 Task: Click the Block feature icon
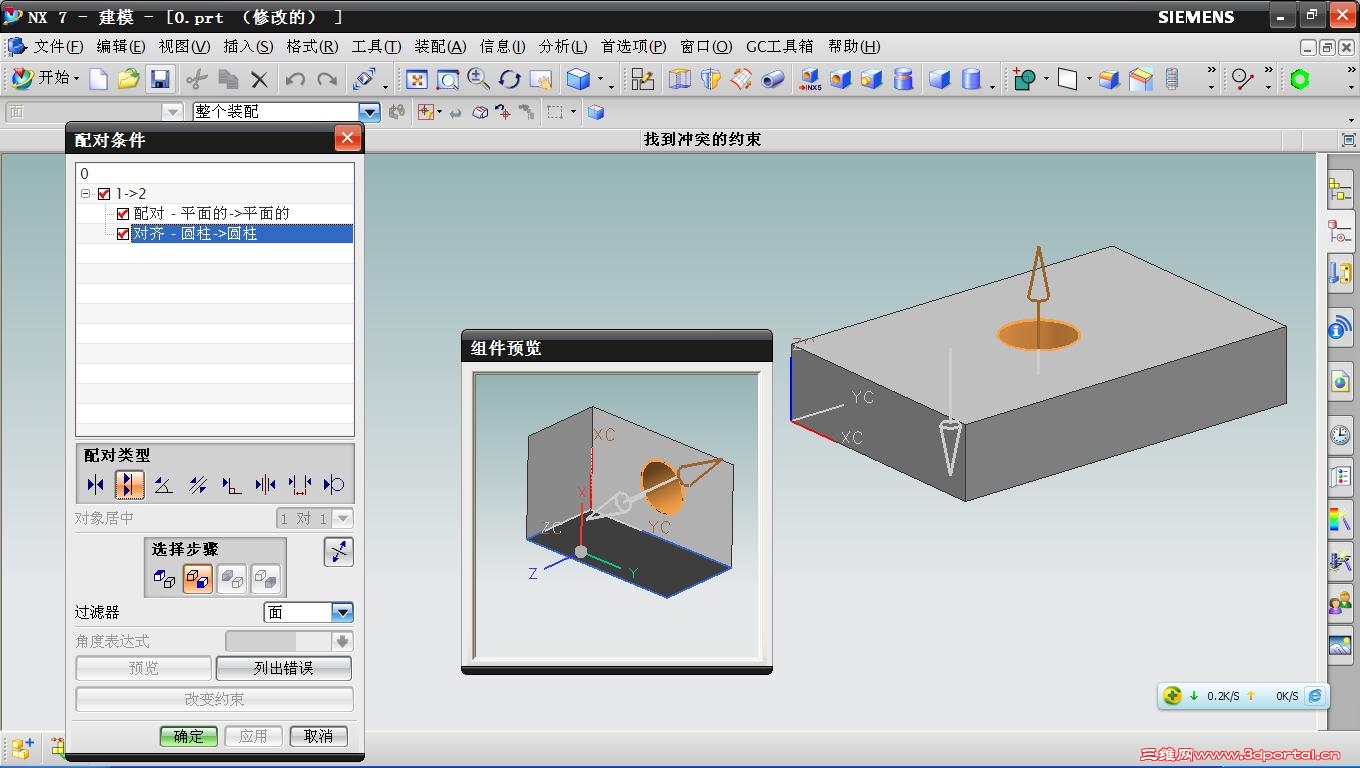[x=938, y=79]
